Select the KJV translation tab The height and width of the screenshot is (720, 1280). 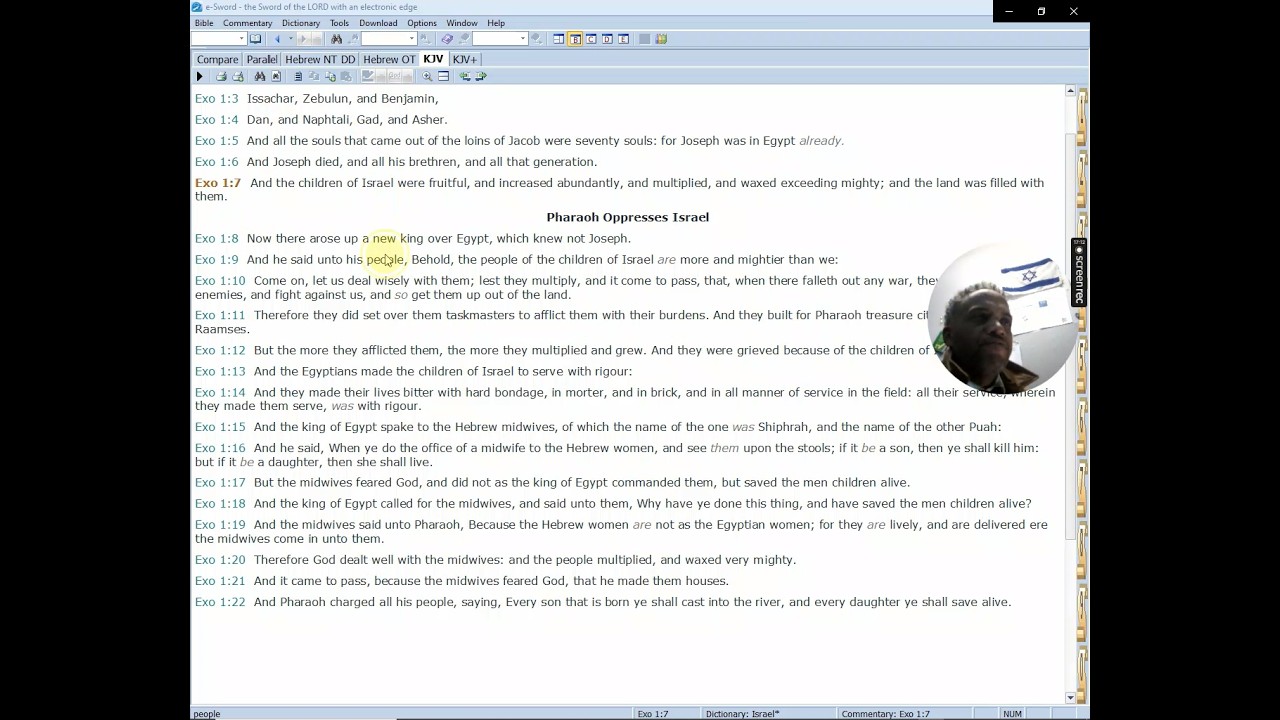coord(433,59)
